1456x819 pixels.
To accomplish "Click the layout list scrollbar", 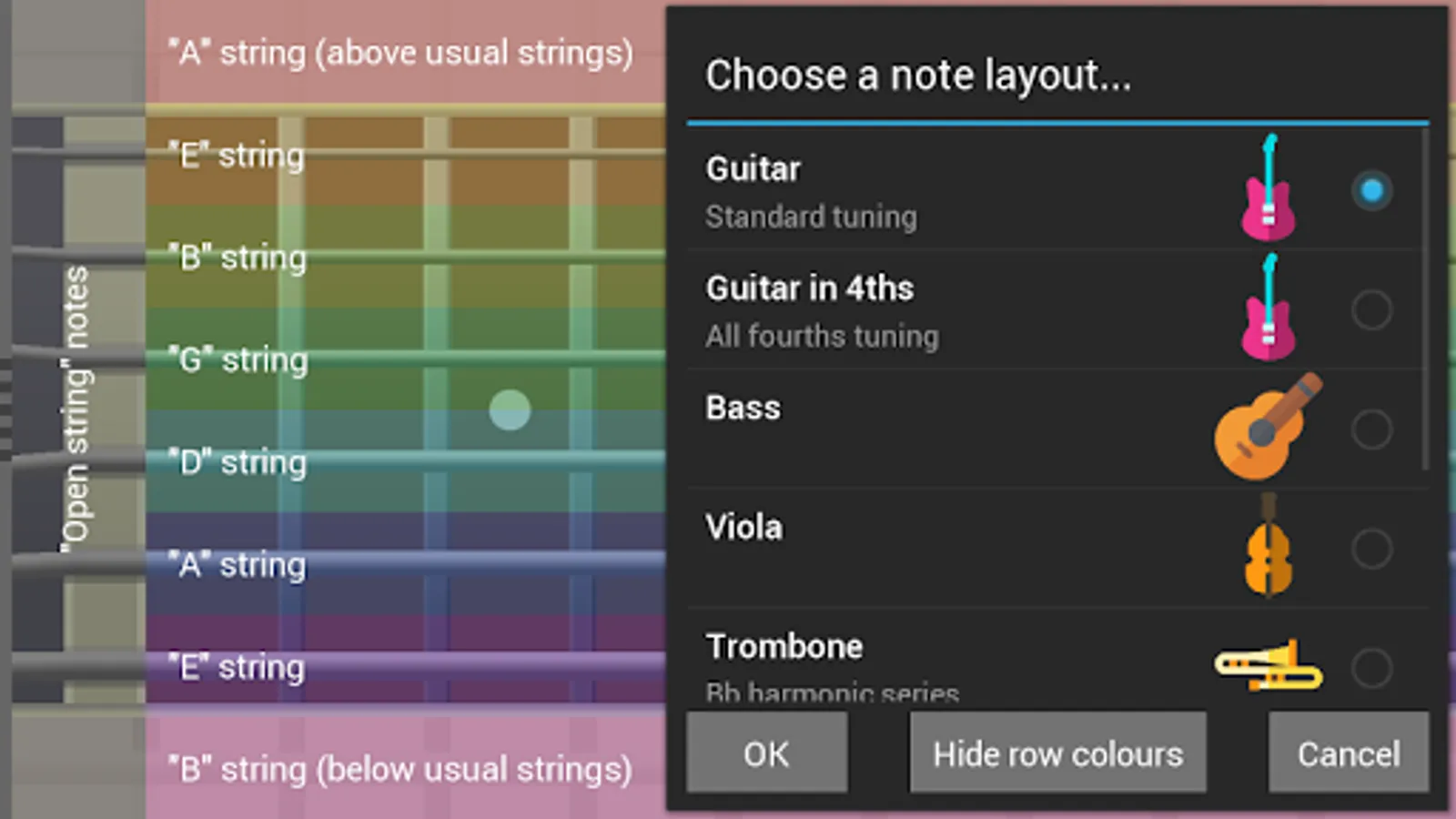I will tap(1424, 300).
